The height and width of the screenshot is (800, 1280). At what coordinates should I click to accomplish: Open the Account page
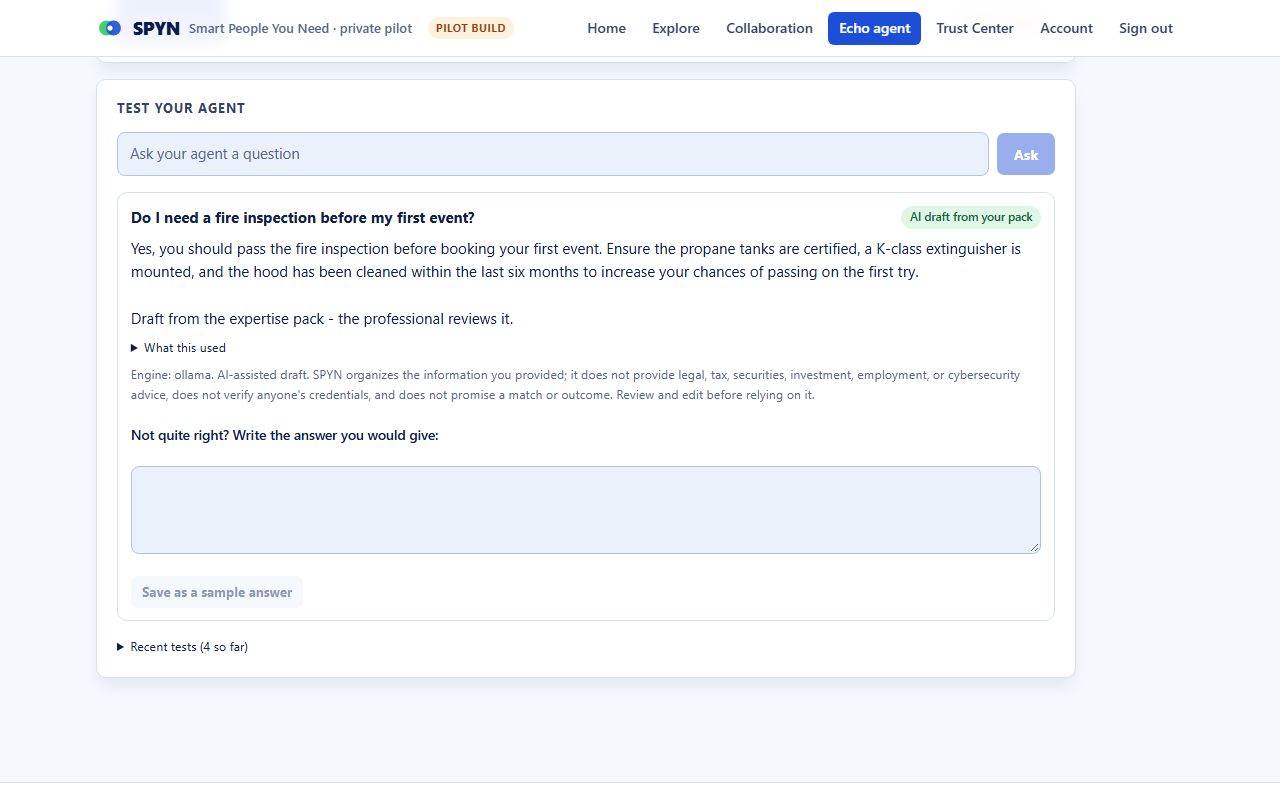tap(1066, 28)
